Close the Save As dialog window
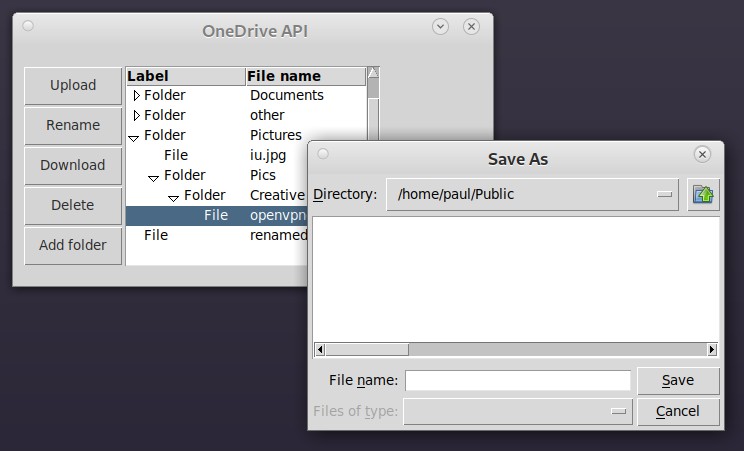The width and height of the screenshot is (744, 451). (702, 154)
